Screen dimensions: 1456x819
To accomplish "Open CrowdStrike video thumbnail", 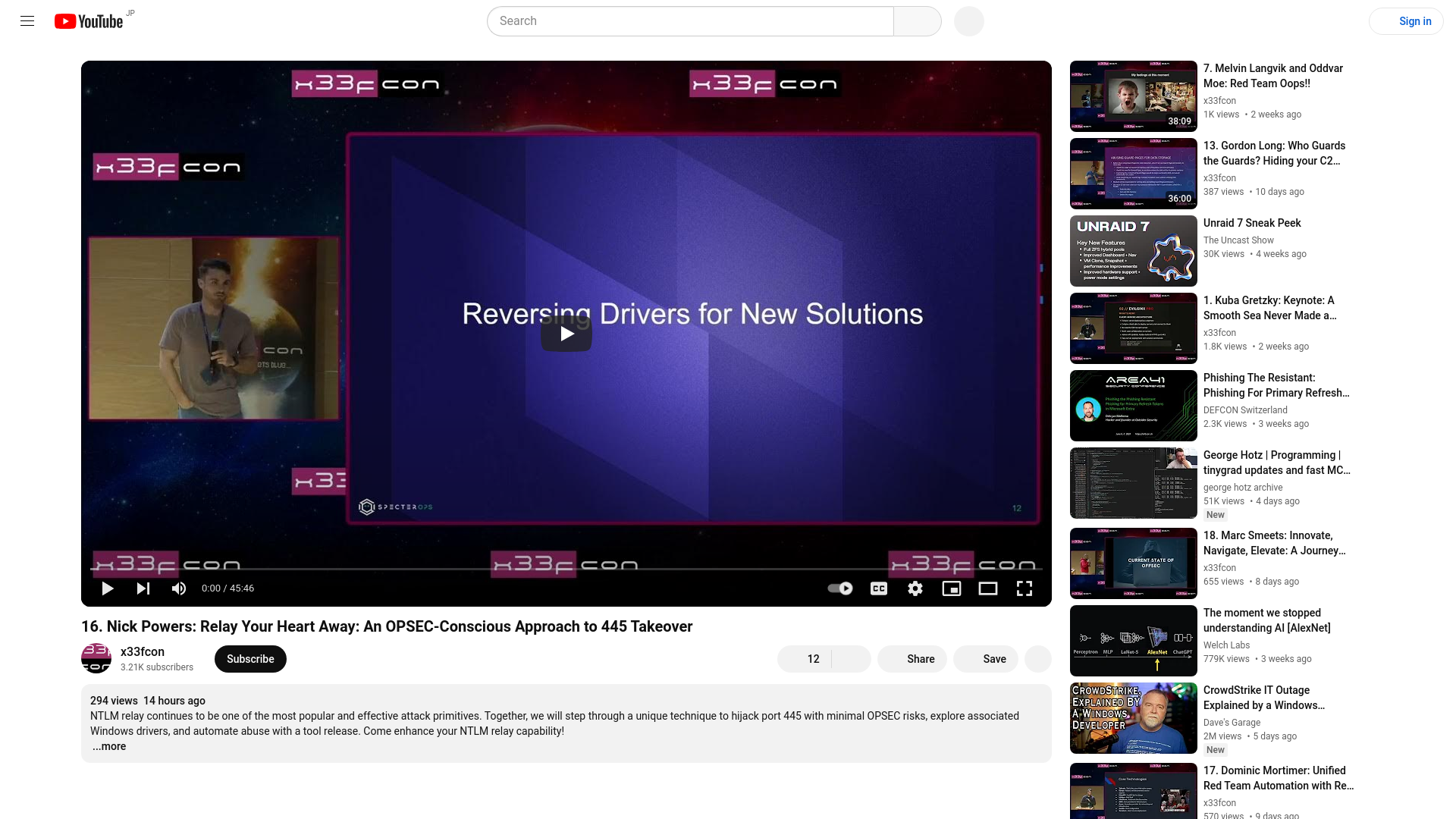I will pos(1134,718).
